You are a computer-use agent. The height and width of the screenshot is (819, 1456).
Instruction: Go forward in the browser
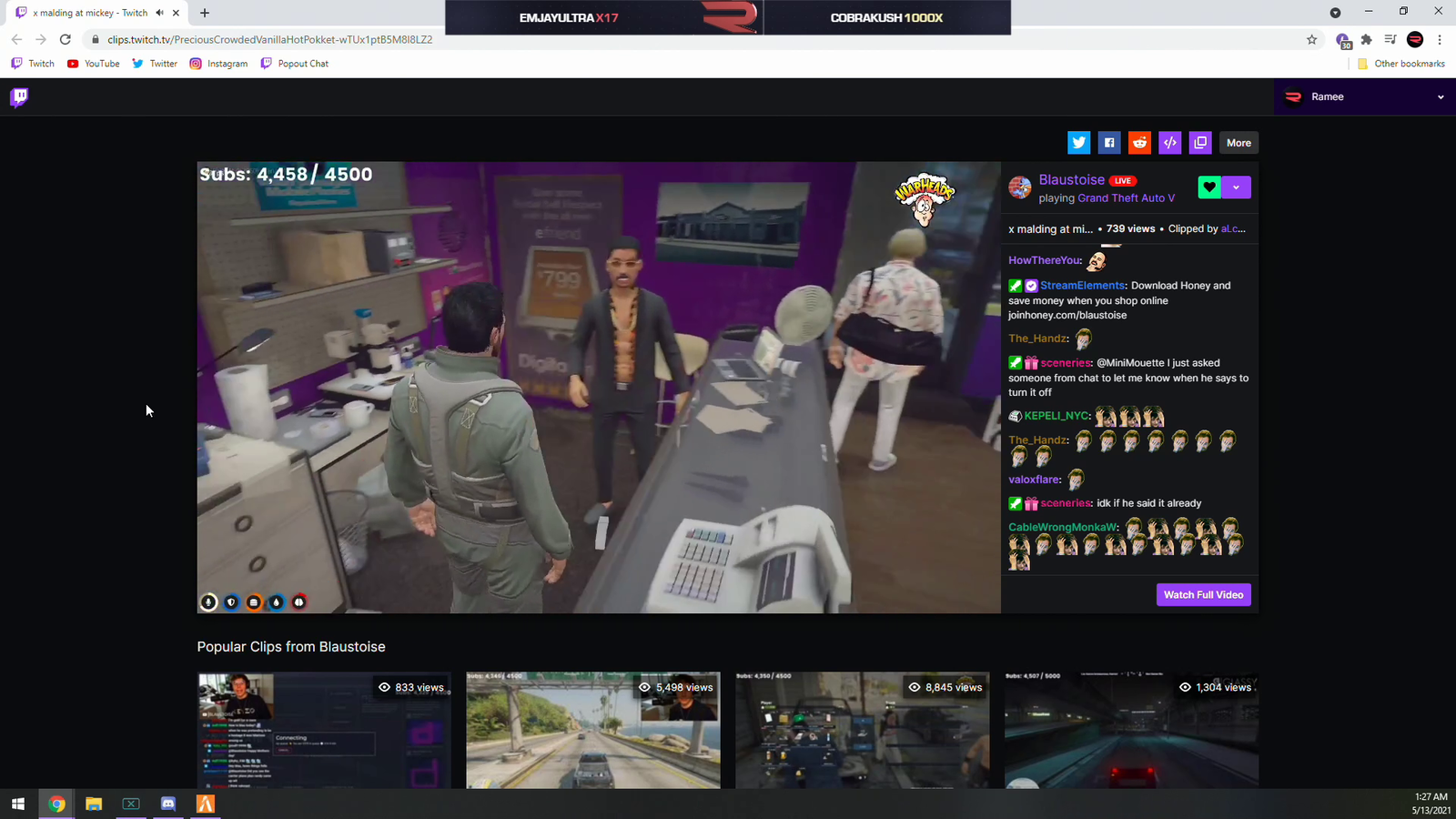pyautogui.click(x=41, y=39)
